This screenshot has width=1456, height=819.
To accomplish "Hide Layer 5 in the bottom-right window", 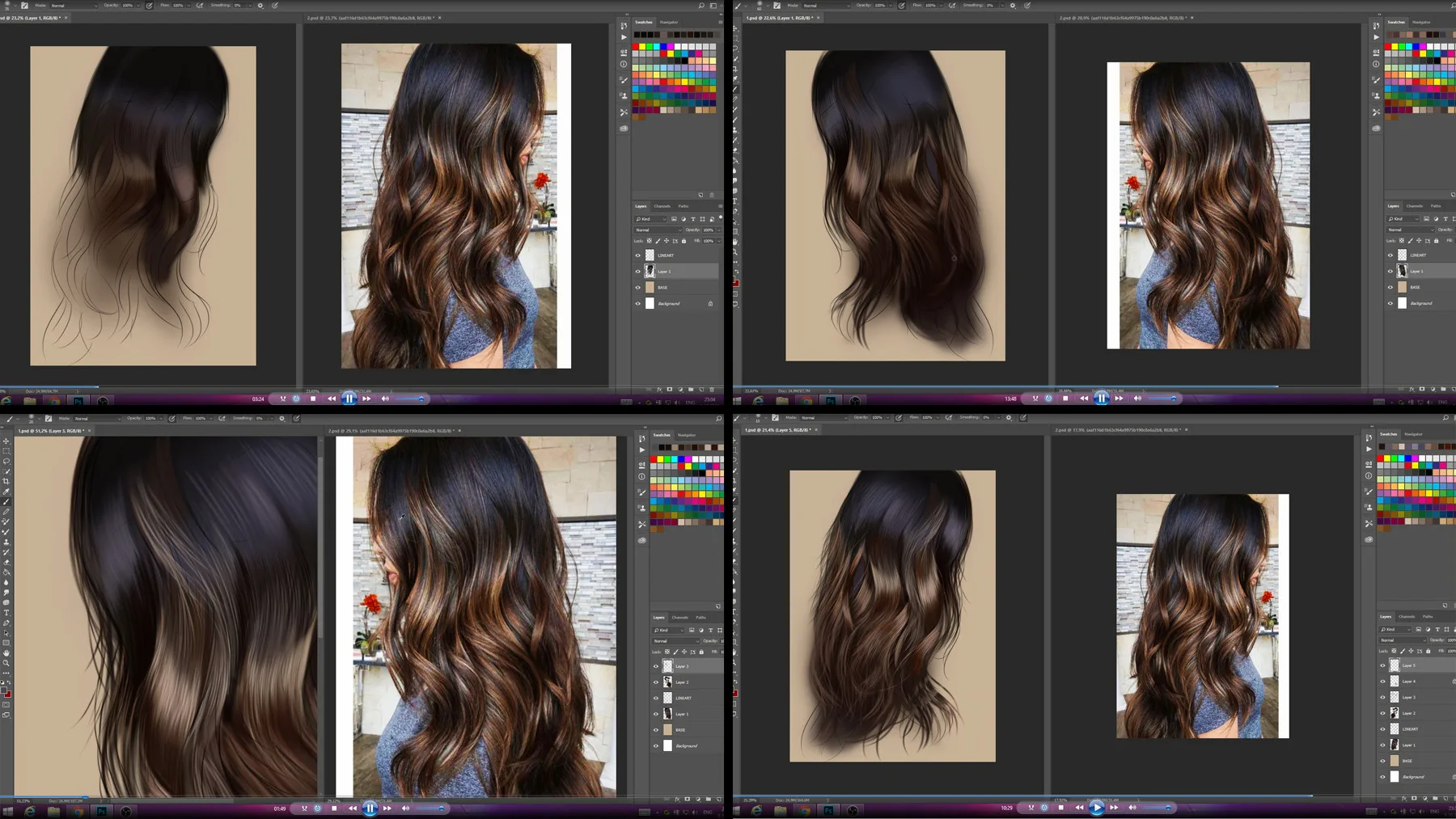I will click(1382, 665).
